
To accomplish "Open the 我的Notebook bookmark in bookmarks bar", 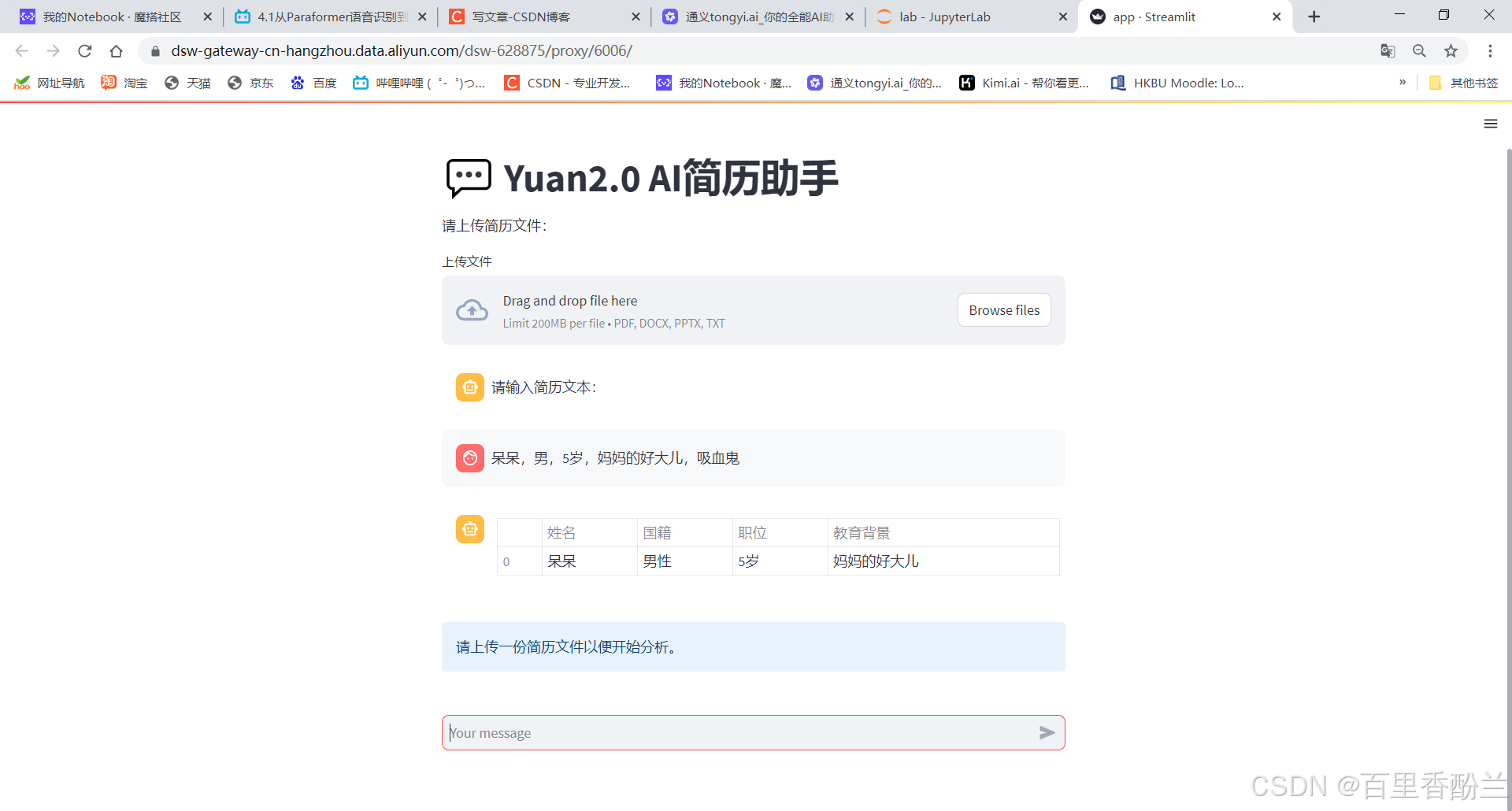I will click(x=724, y=83).
